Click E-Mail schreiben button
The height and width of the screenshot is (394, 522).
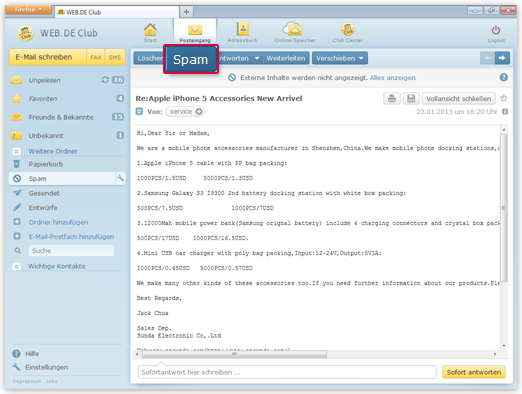coord(48,57)
